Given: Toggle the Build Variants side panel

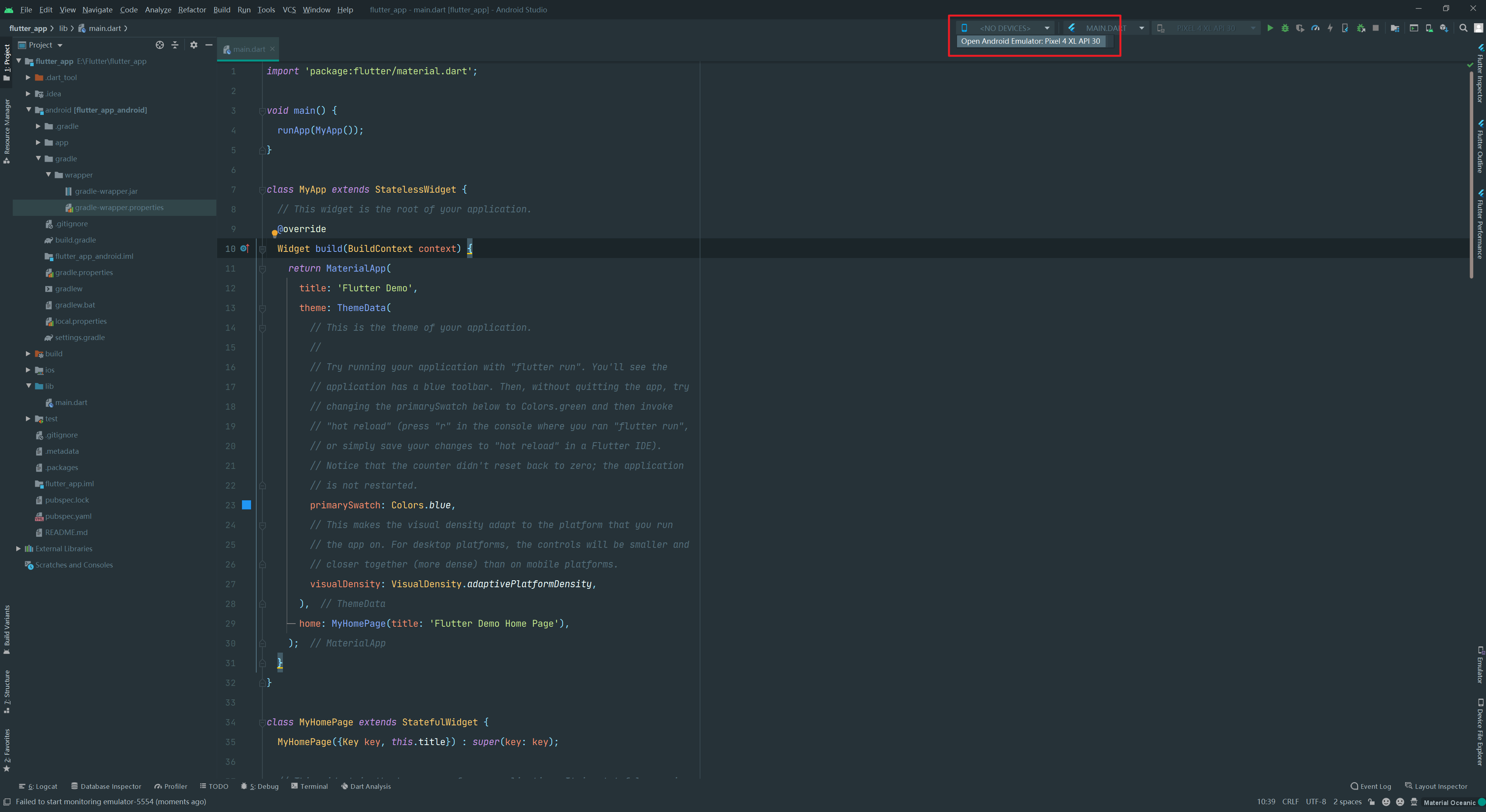Looking at the screenshot, I should point(6,630).
